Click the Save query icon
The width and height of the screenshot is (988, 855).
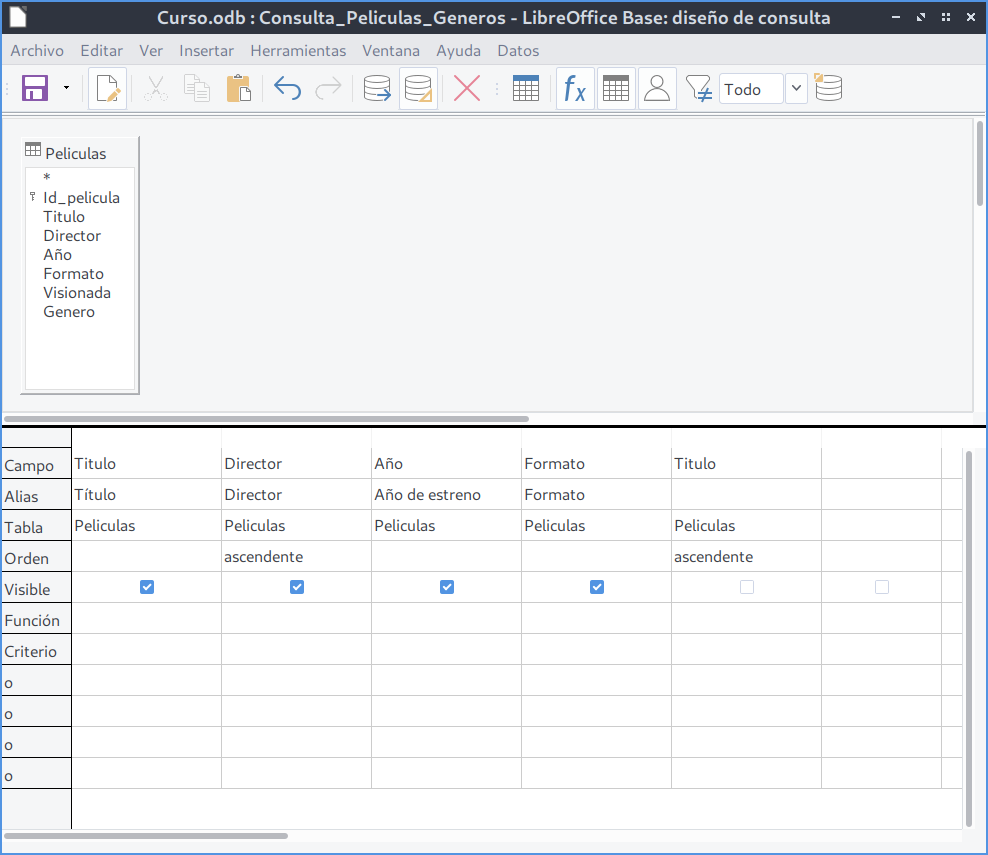(x=35, y=89)
